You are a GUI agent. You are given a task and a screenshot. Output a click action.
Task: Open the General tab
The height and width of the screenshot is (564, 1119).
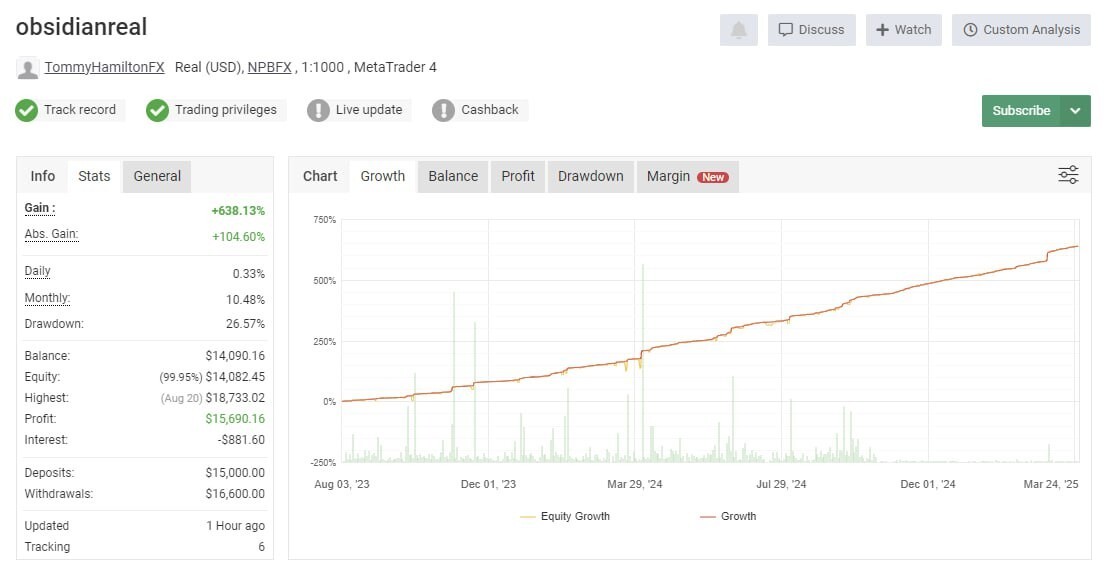click(x=157, y=176)
